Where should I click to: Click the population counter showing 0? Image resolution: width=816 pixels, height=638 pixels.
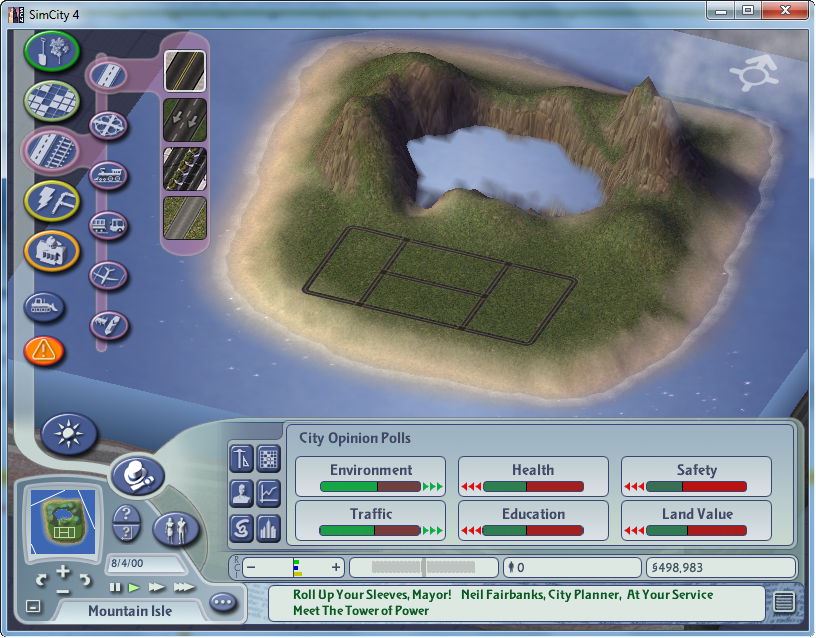(571, 567)
